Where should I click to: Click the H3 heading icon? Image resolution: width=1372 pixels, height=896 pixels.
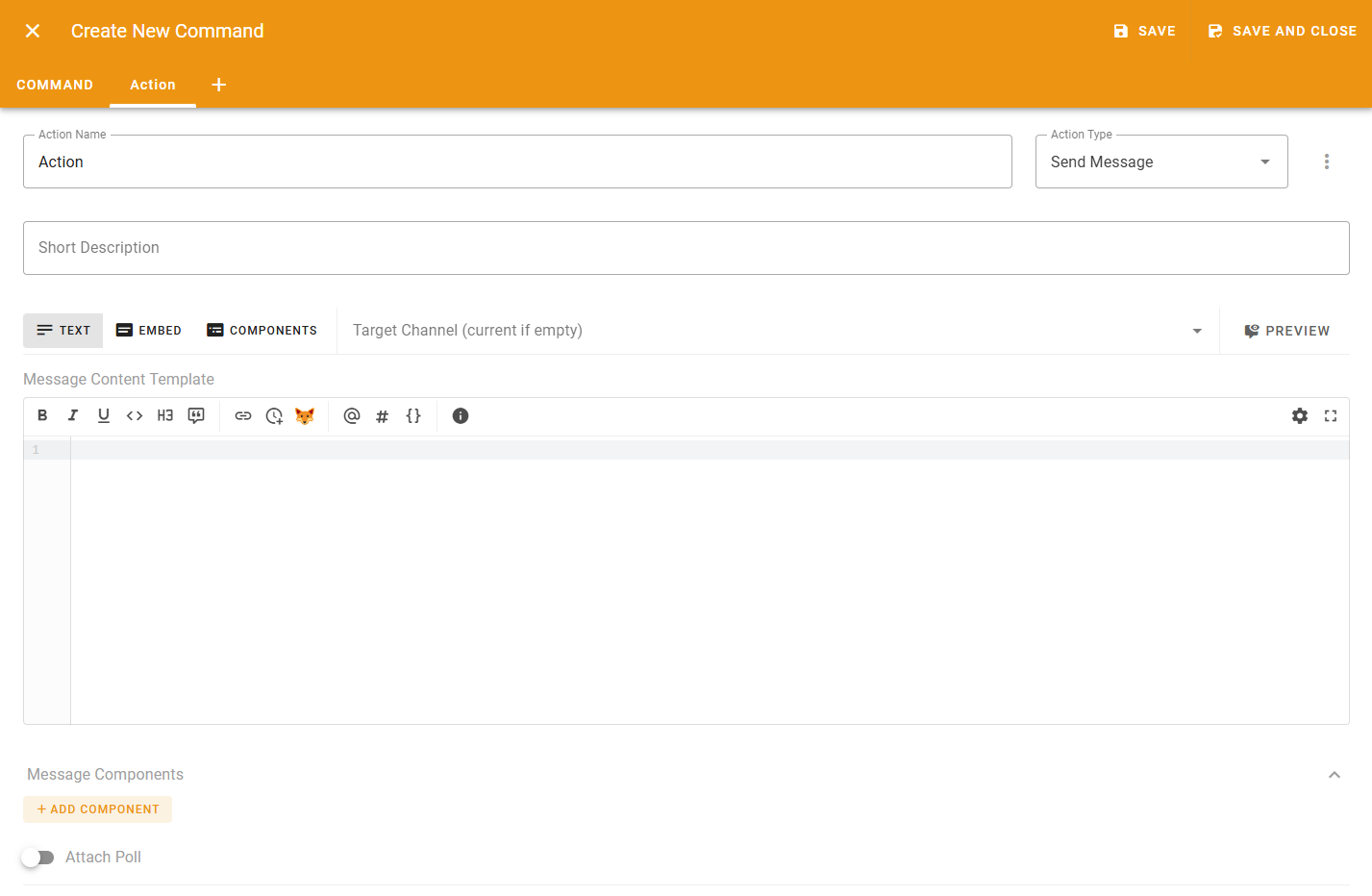165,415
